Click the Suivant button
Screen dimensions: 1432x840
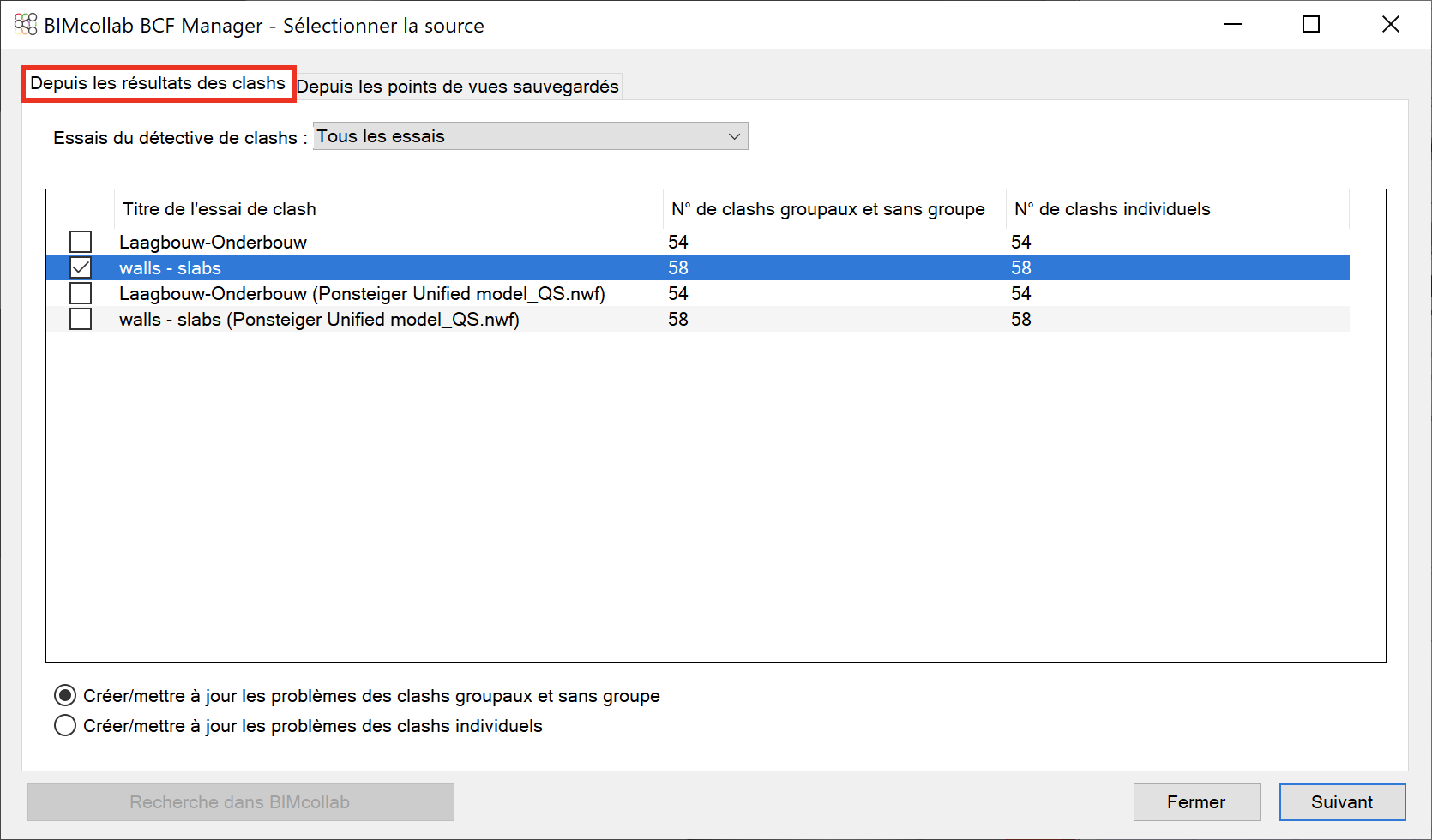(x=1342, y=802)
